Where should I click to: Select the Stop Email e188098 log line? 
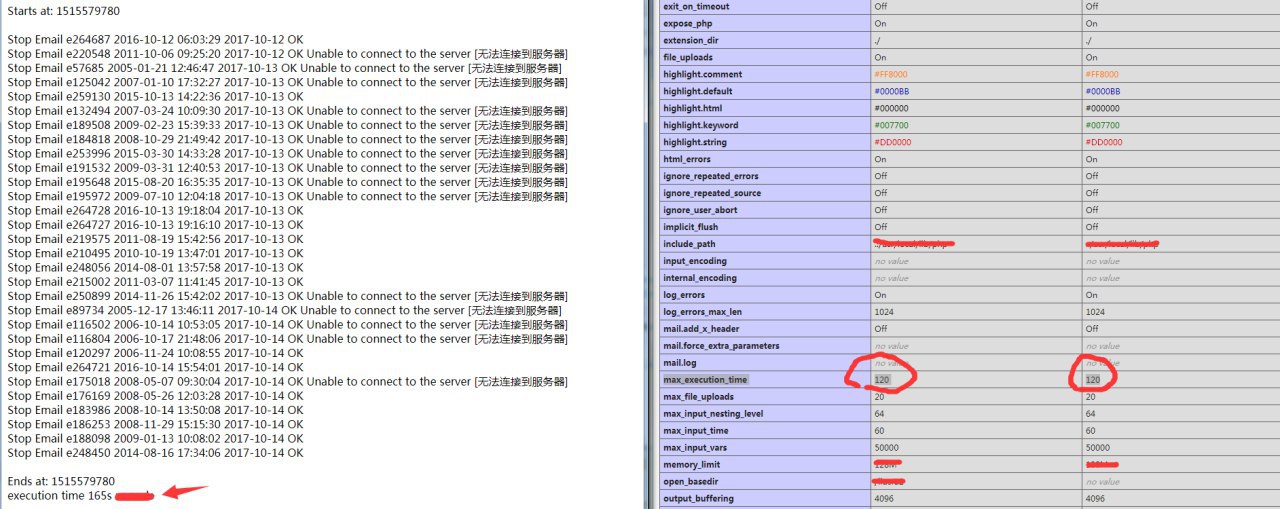155,438
